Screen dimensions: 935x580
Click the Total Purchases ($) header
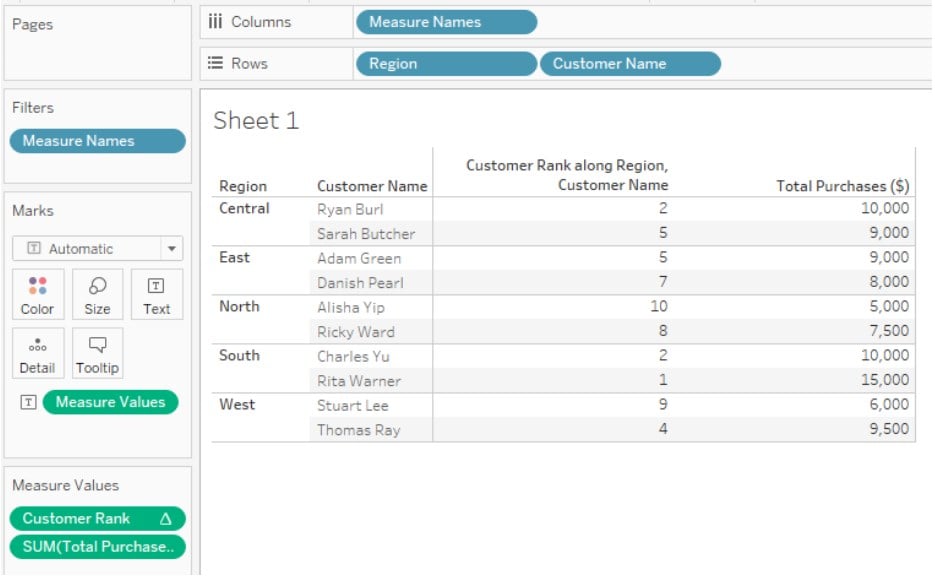(x=843, y=187)
